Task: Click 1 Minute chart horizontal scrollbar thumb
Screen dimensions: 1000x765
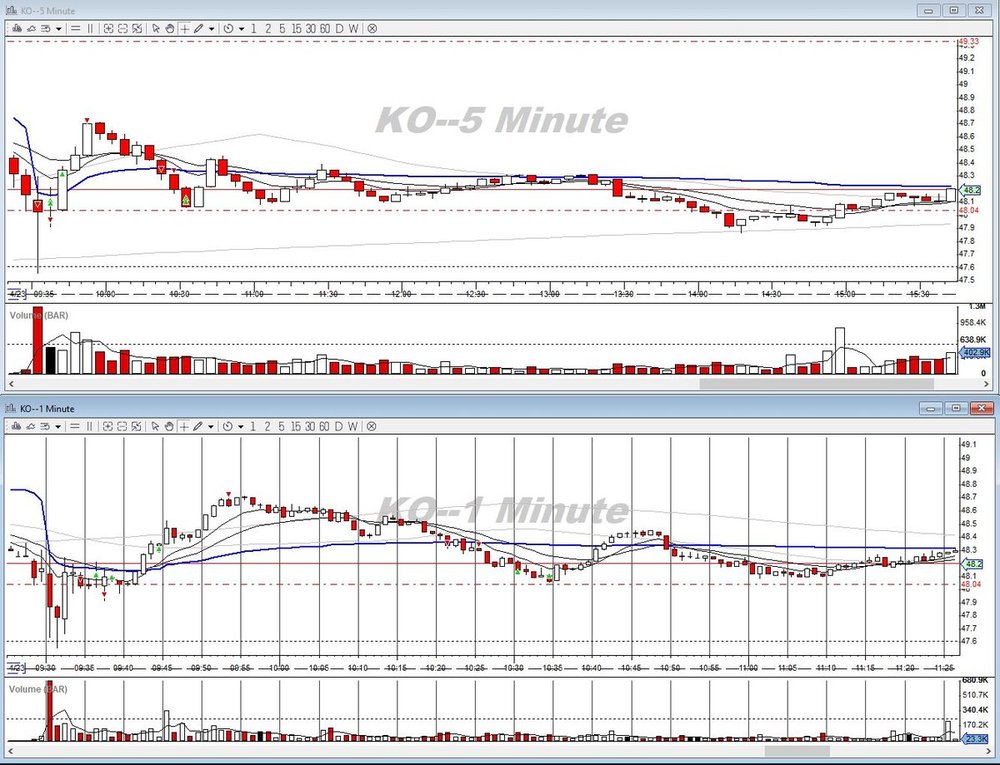Action: [797, 751]
